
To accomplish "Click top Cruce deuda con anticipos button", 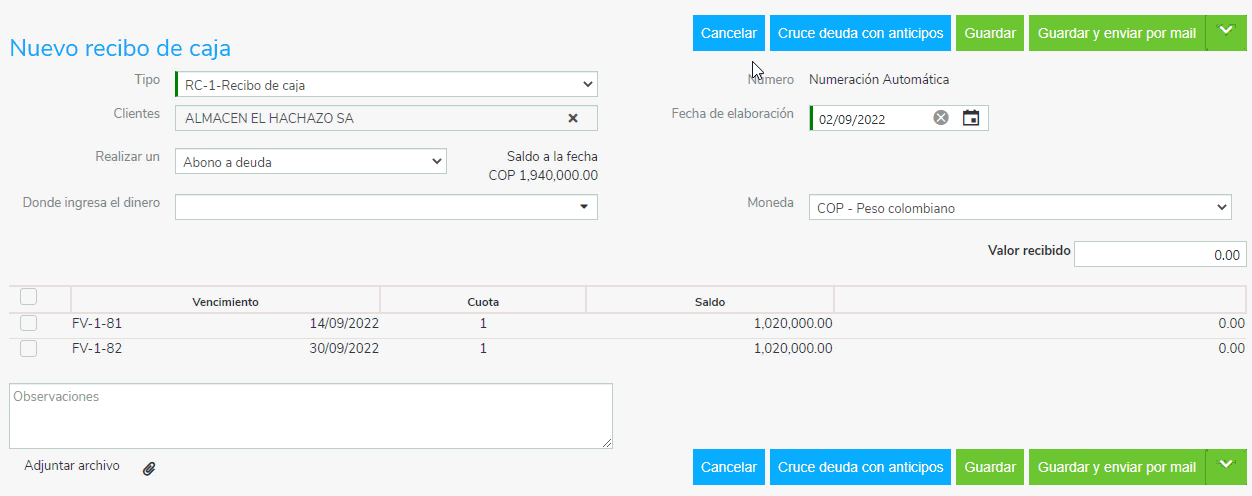I will (x=861, y=33).
